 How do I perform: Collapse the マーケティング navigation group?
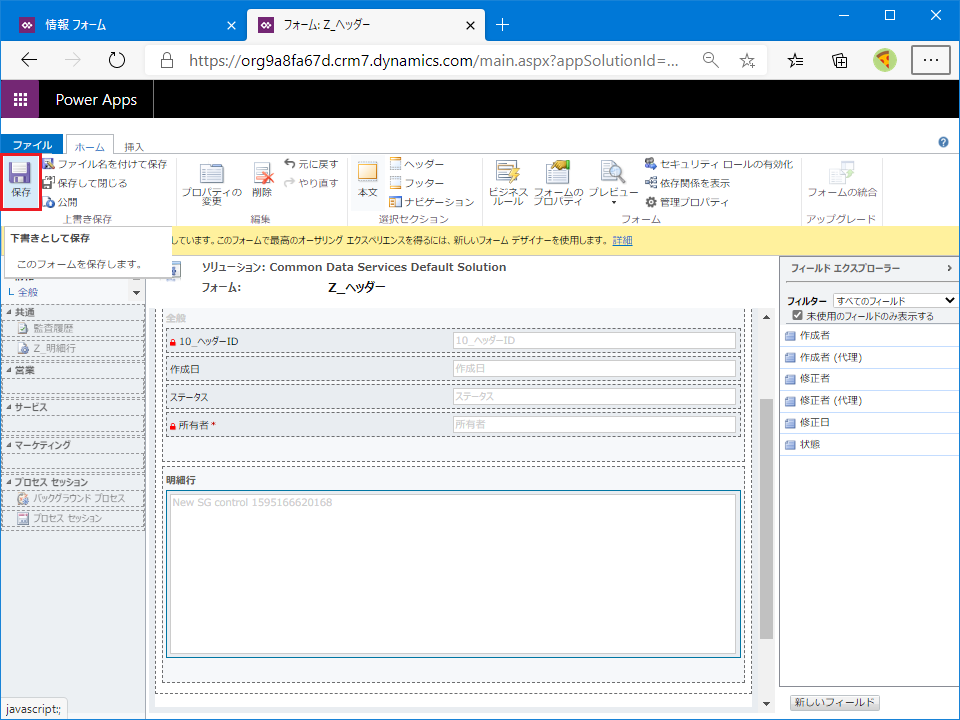click(9, 444)
